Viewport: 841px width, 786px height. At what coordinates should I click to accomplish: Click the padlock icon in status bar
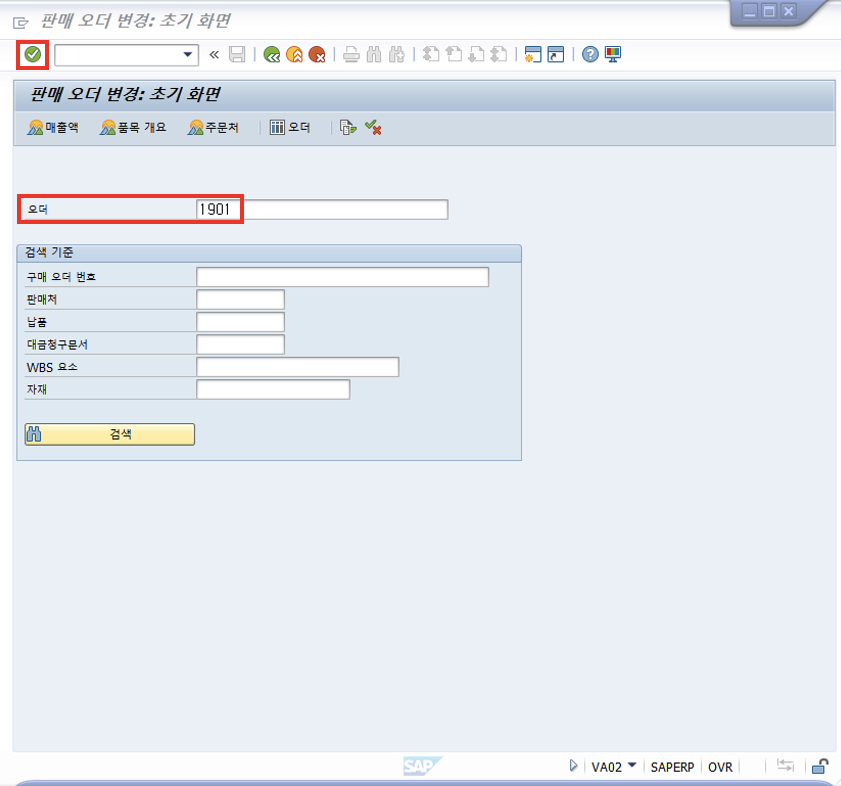[820, 766]
